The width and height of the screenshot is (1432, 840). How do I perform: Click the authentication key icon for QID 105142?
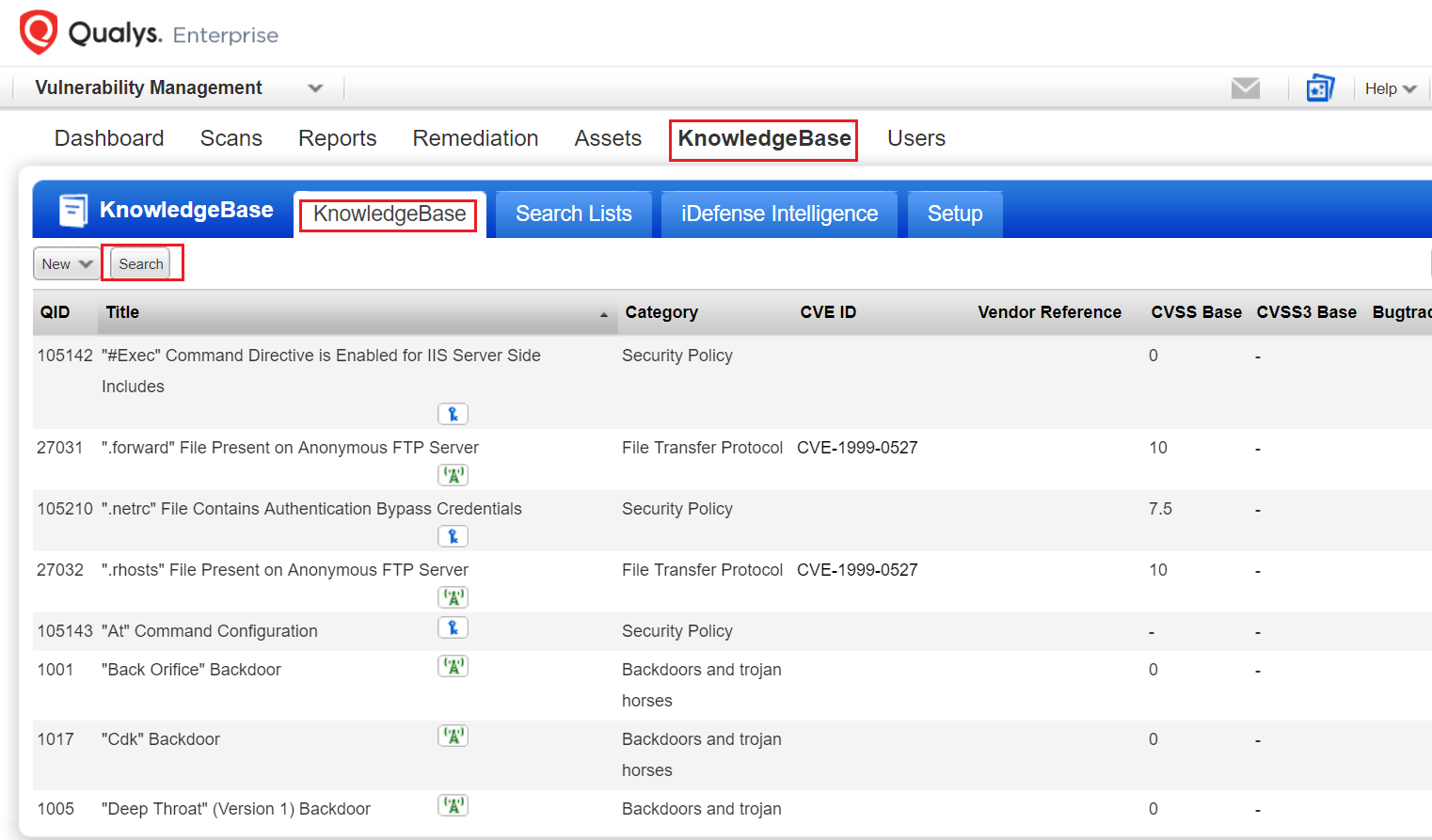(453, 413)
